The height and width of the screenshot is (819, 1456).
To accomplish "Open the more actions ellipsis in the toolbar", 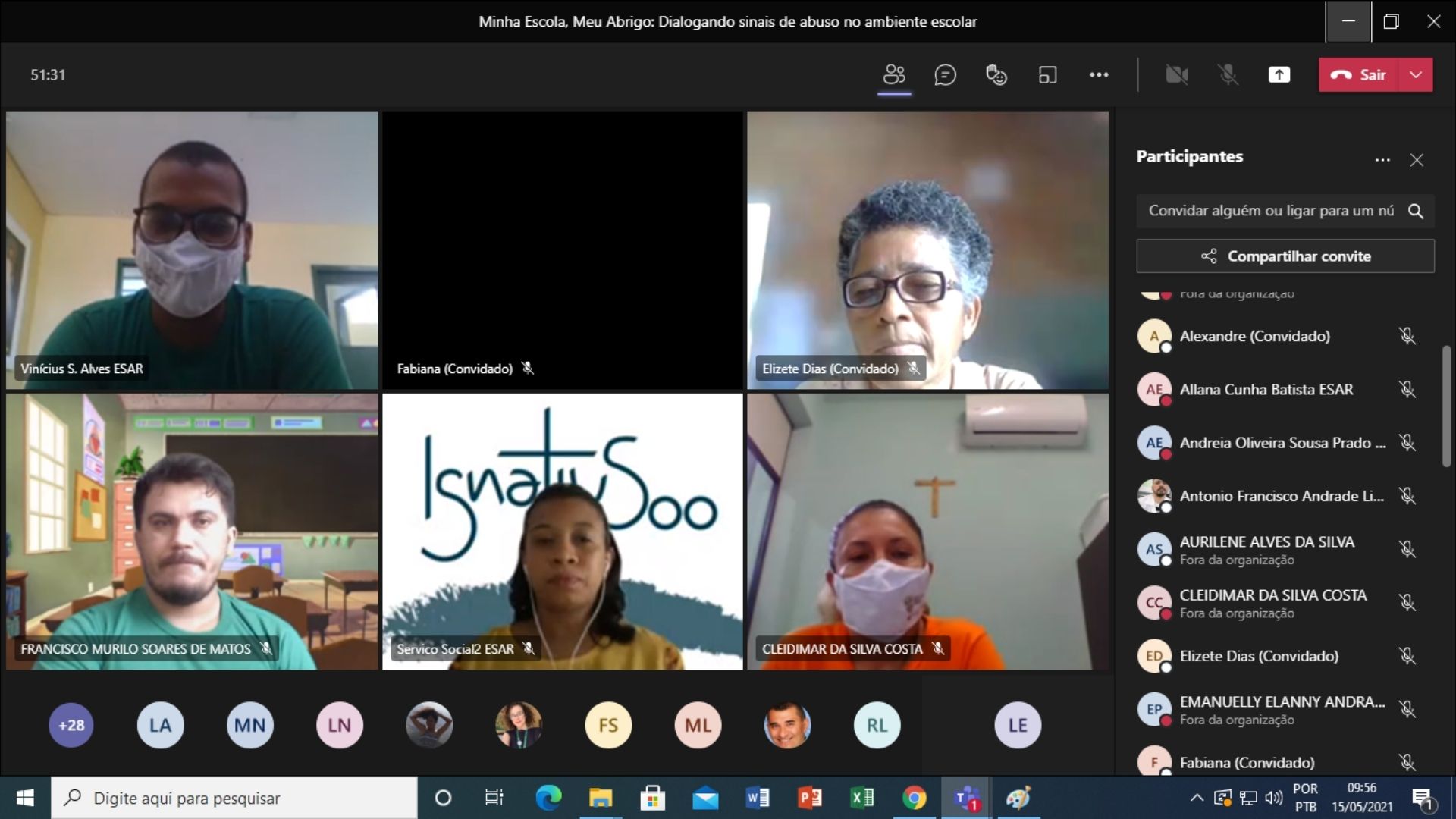I will (x=1099, y=75).
